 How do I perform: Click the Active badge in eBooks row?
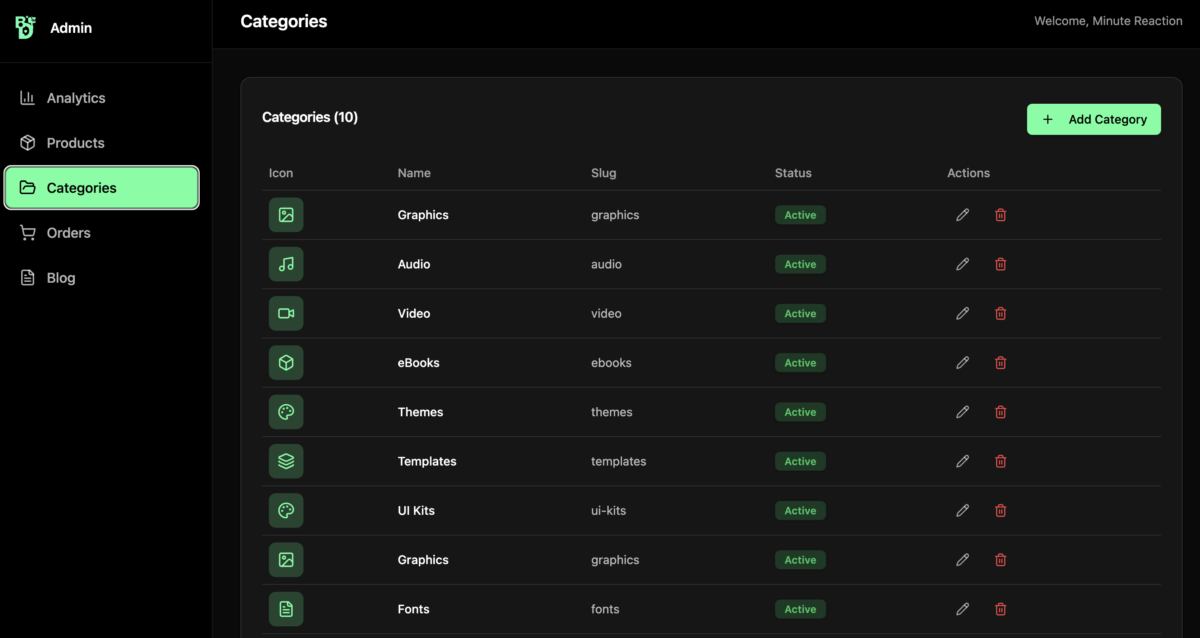click(x=800, y=363)
